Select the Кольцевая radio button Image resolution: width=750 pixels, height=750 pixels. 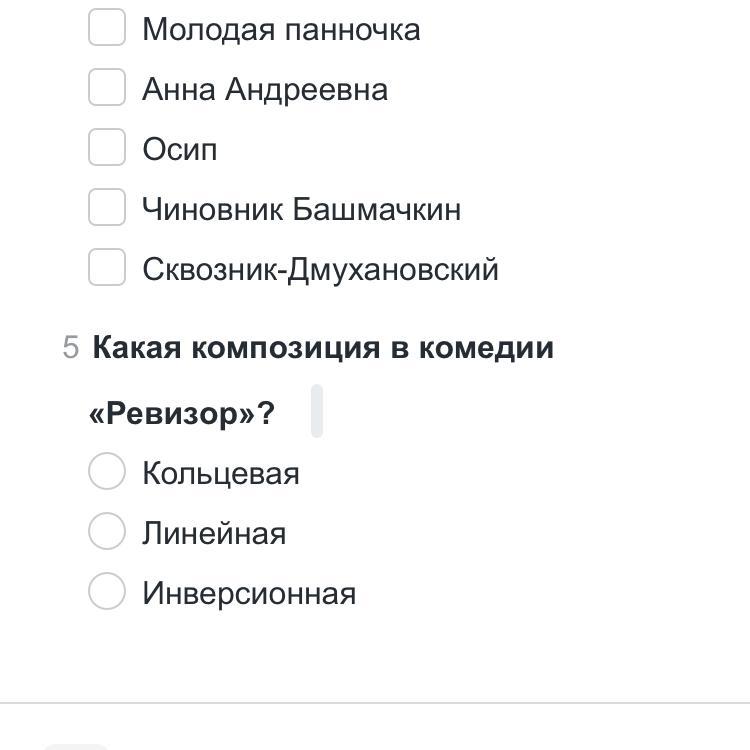click(107, 471)
